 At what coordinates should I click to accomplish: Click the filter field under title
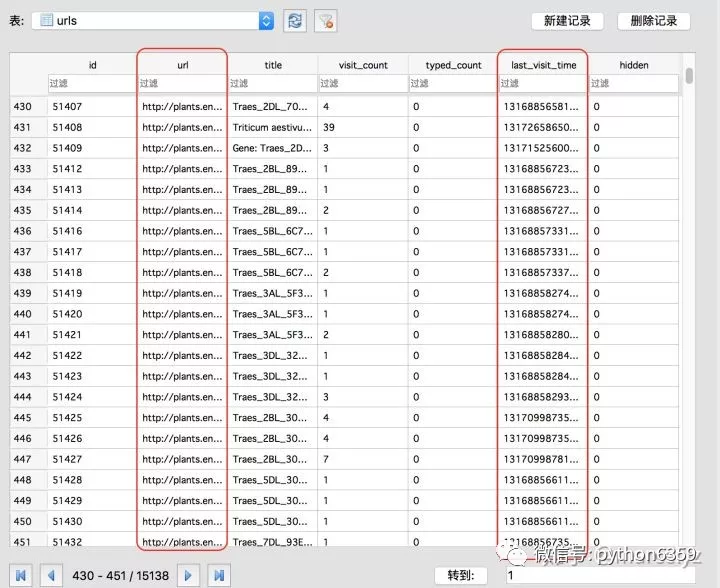click(x=273, y=83)
